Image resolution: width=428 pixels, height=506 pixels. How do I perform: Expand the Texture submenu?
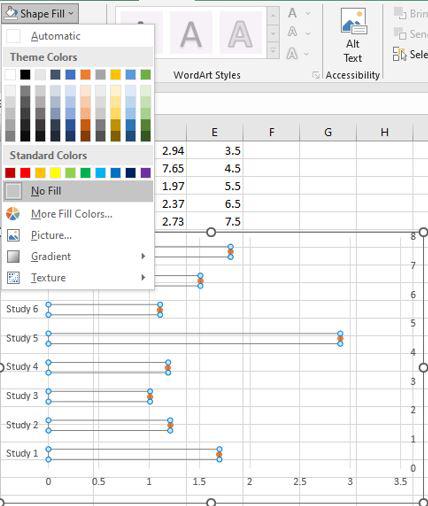[x=78, y=277]
